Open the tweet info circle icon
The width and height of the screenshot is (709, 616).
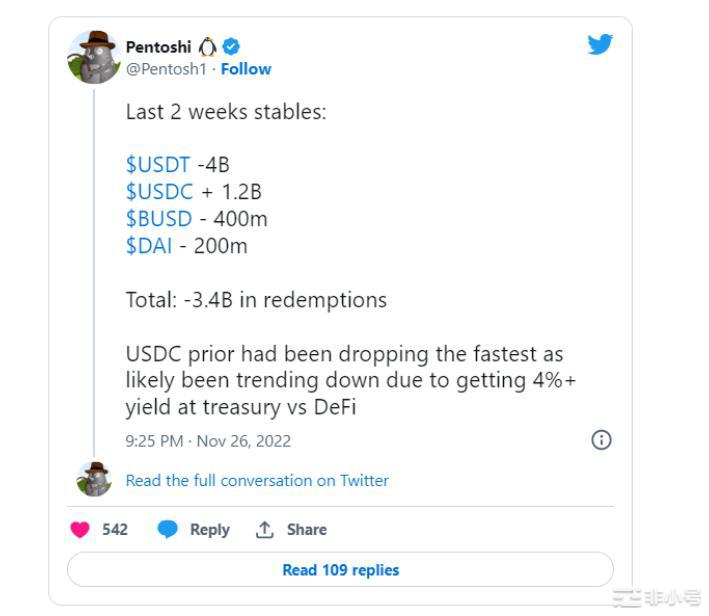coord(602,440)
